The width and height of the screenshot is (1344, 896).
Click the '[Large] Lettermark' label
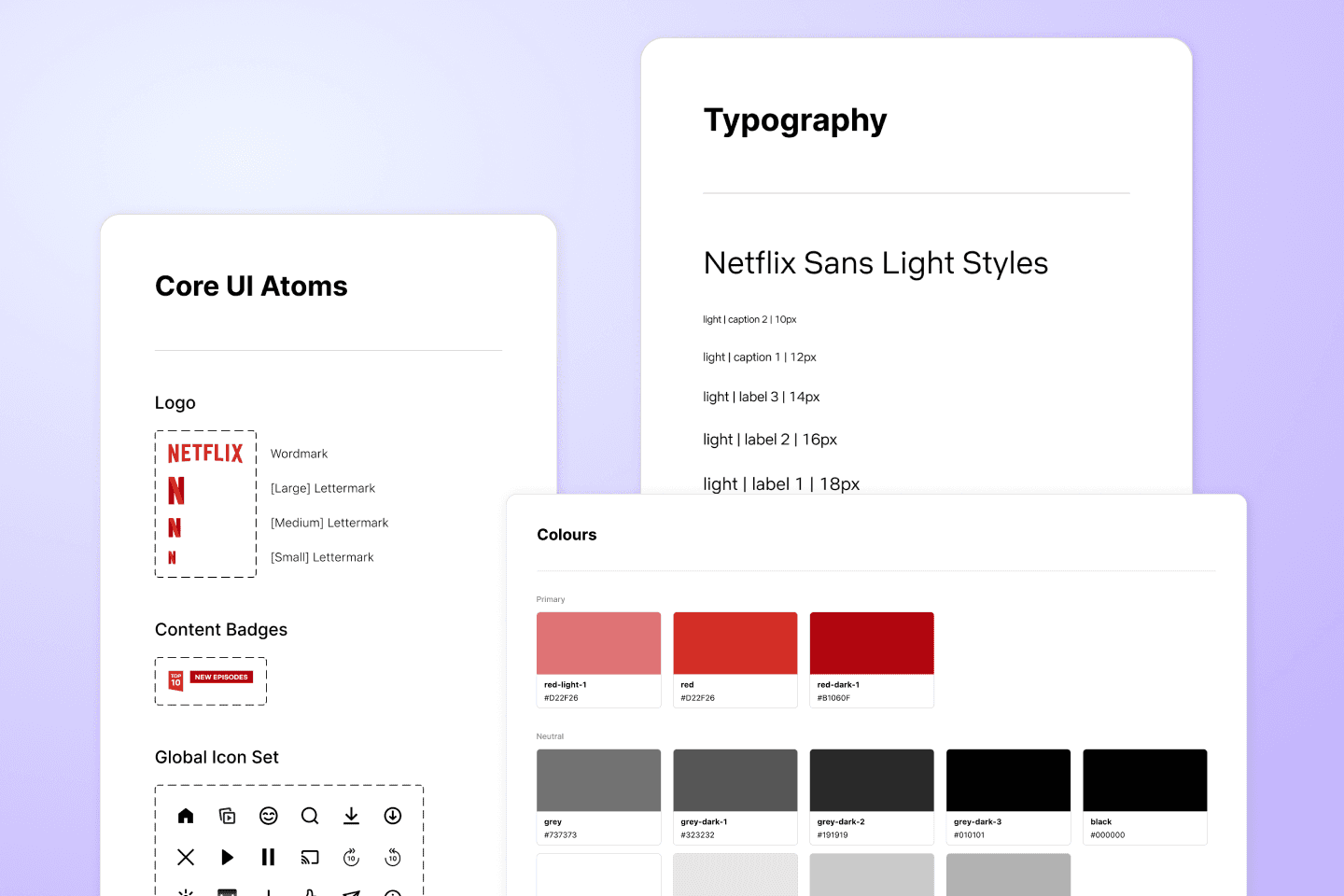[x=323, y=488]
